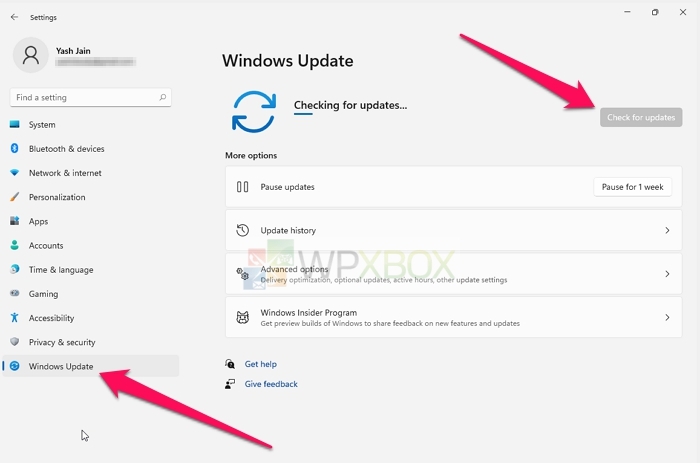Click the Network wifi icon
700x463 pixels.
pos(15,172)
